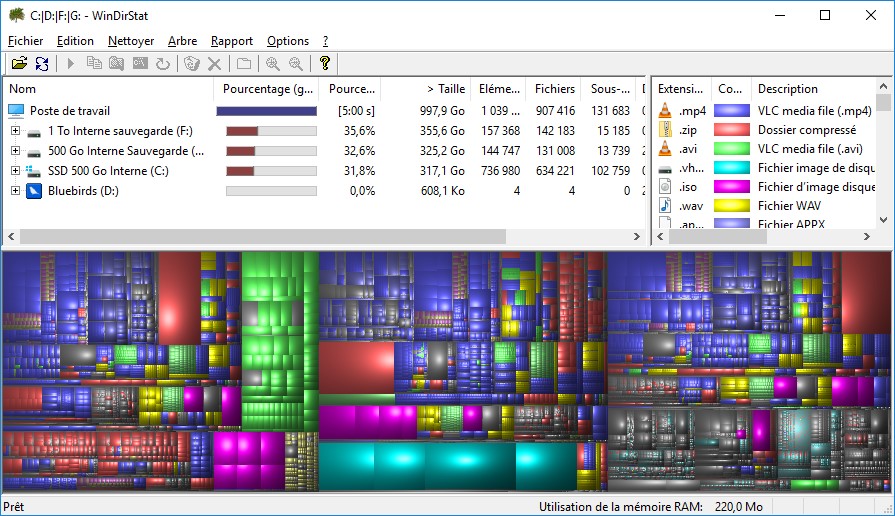Click the Refresh all toolbar icon

41,64
